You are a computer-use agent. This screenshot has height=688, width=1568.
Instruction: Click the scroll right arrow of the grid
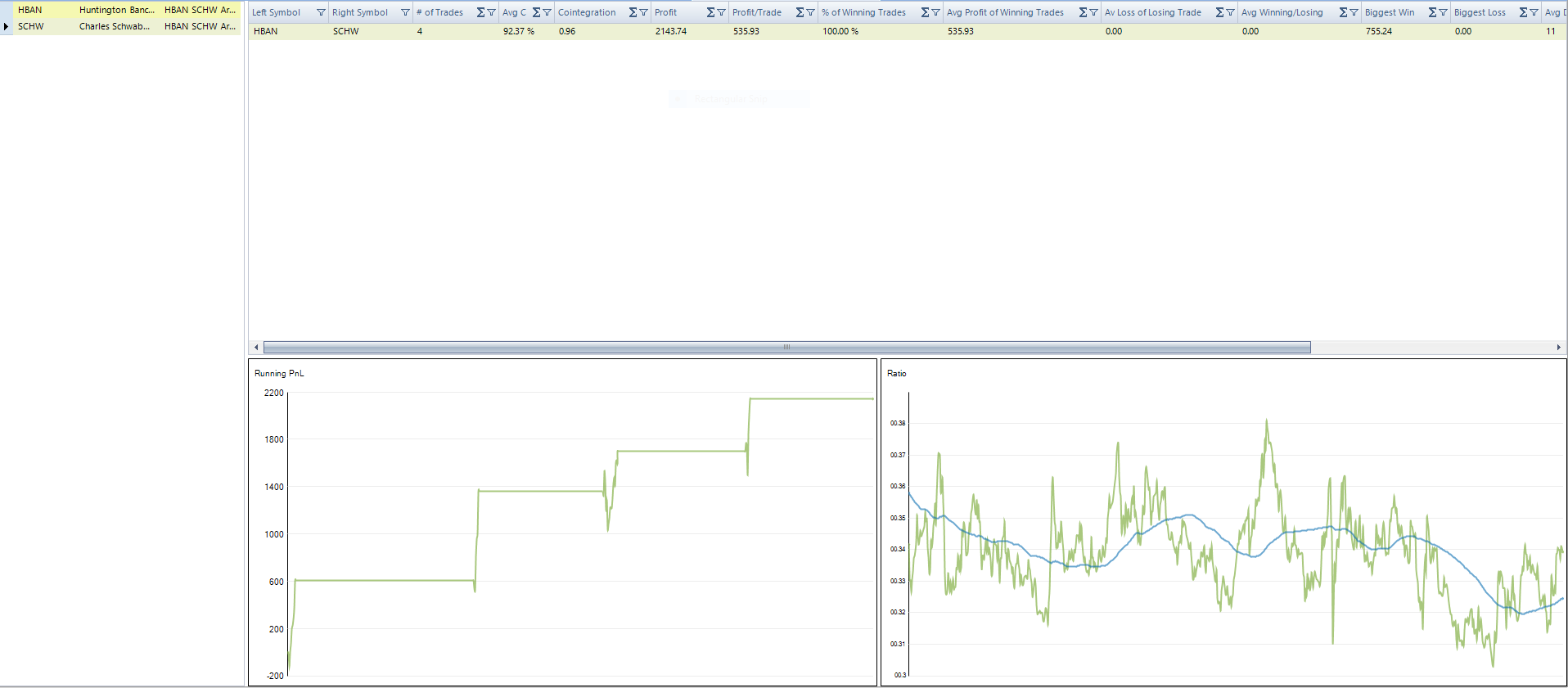(x=1558, y=347)
